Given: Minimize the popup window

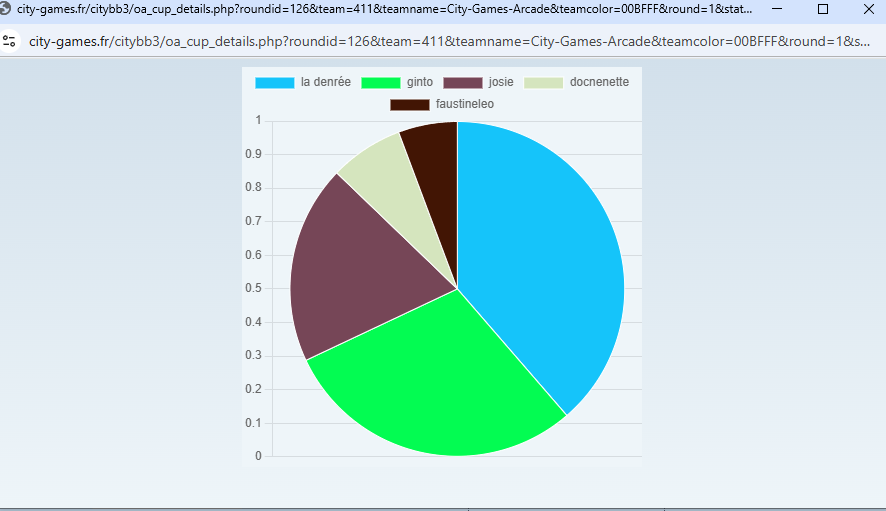Looking at the screenshot, I should pyautogui.click(x=777, y=9).
